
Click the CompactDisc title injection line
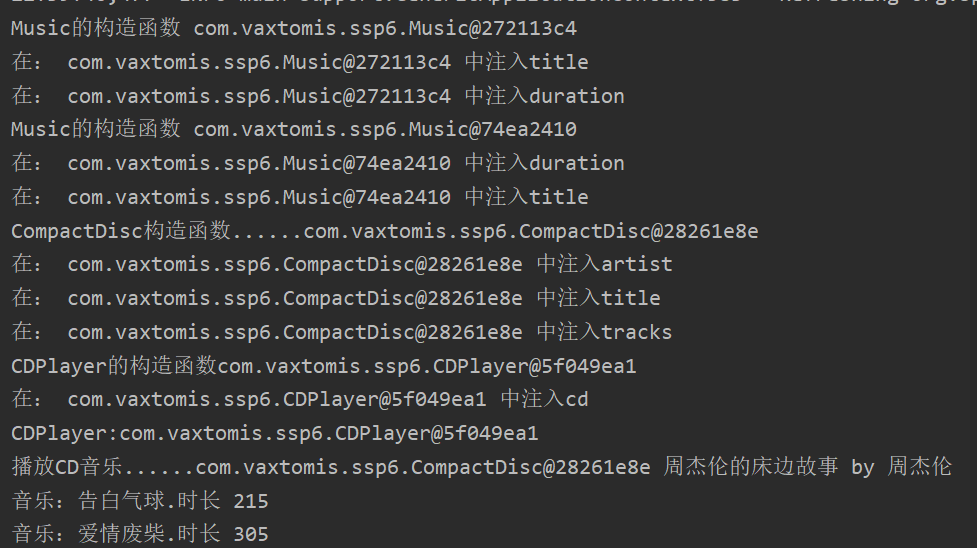336,298
